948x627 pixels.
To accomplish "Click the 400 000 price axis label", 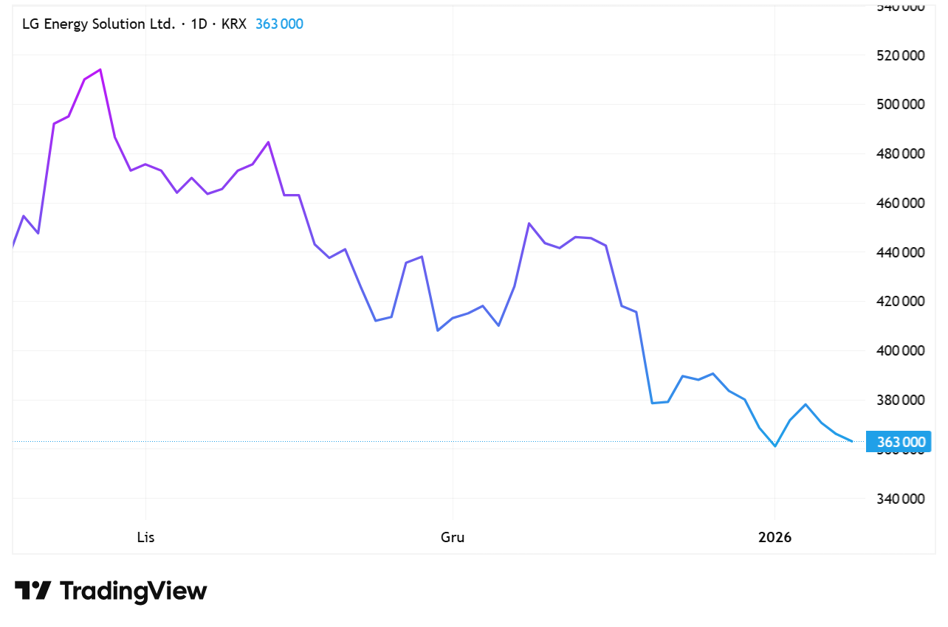I will tap(899, 351).
